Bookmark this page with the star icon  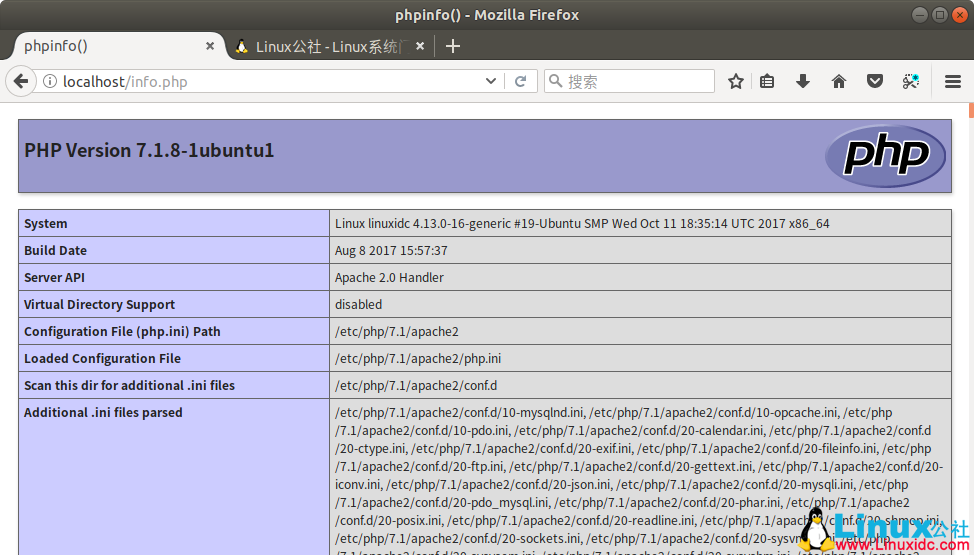tap(735, 81)
